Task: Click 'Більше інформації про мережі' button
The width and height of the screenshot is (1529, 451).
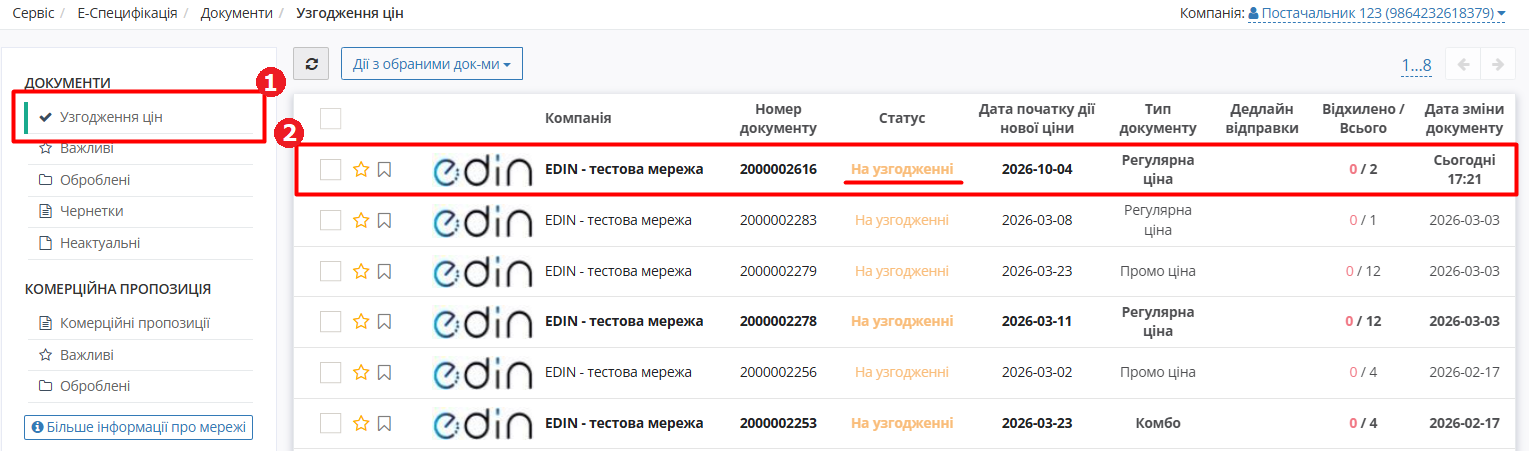Action: click(139, 427)
